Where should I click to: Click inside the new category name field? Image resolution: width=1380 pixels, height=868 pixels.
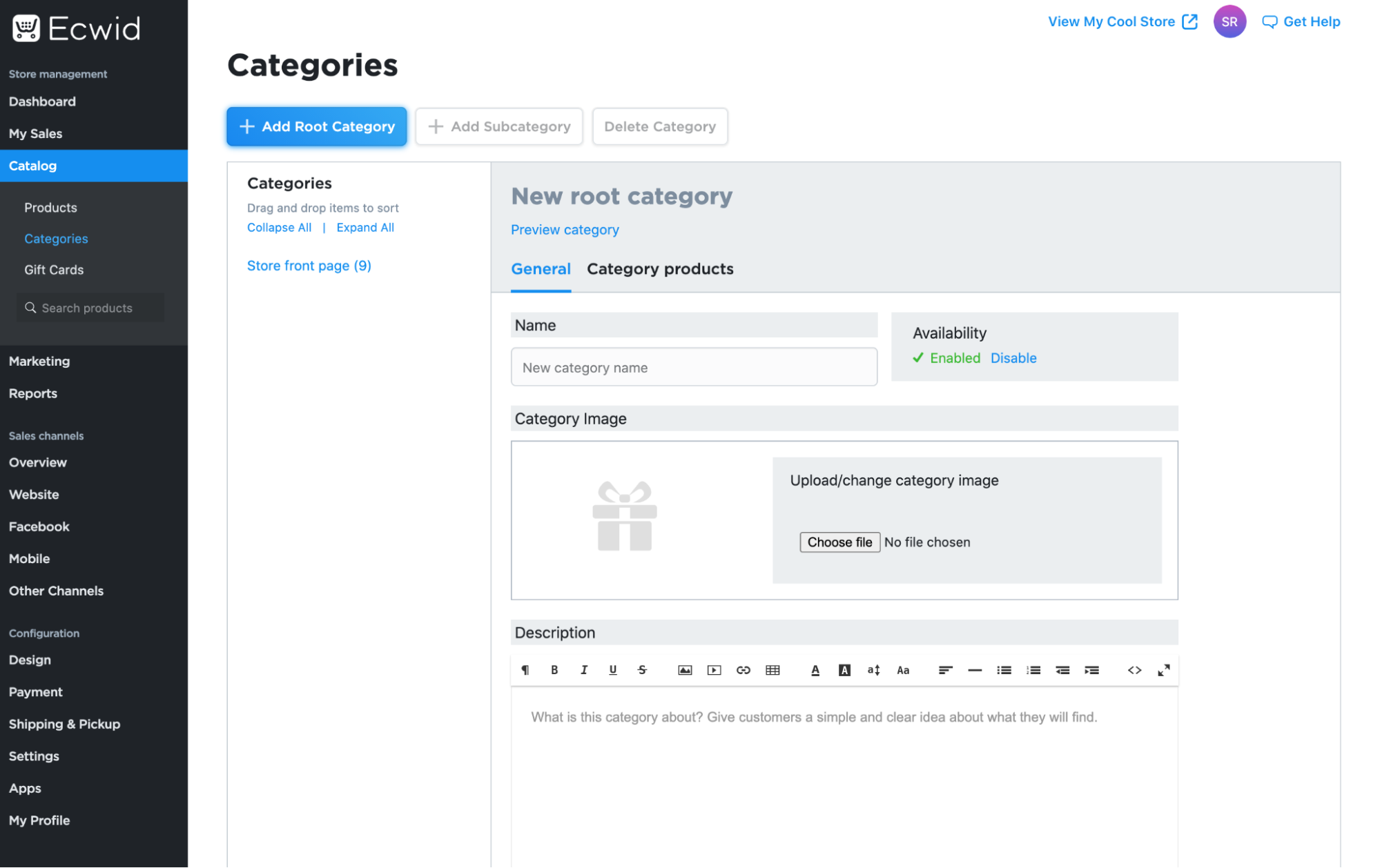(x=693, y=367)
